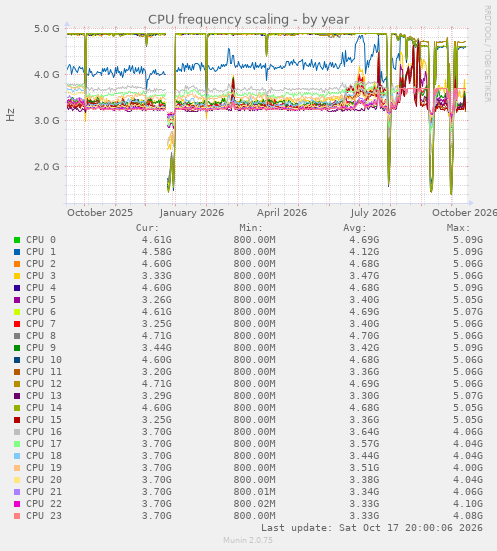The height and width of the screenshot is (551, 497).
Task: Click the 'CPU 18' legend label
Action: (44, 456)
